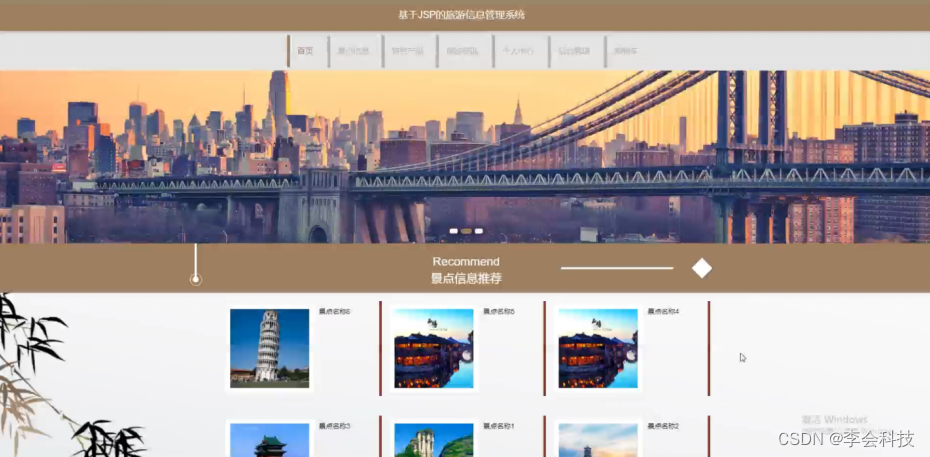
Task: Open the thumbnail beside 景点名称1
Action: (x=434, y=440)
